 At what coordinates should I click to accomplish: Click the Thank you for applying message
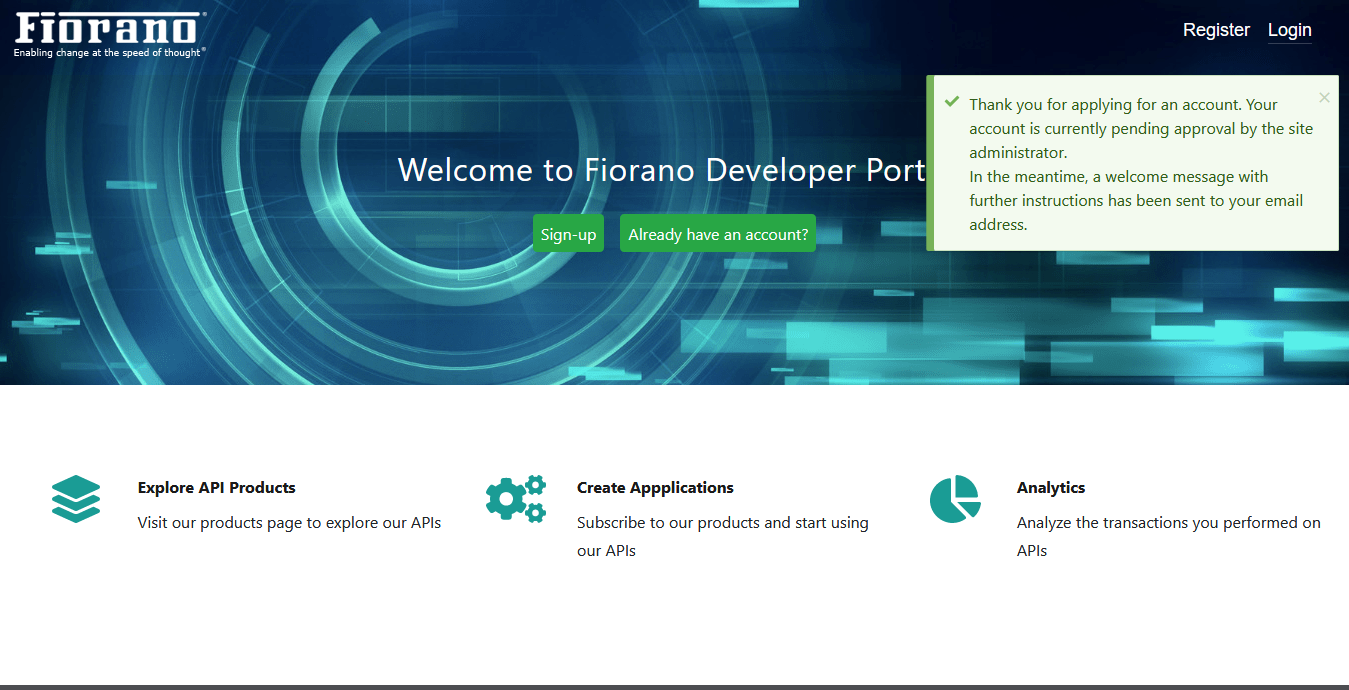(1141, 164)
